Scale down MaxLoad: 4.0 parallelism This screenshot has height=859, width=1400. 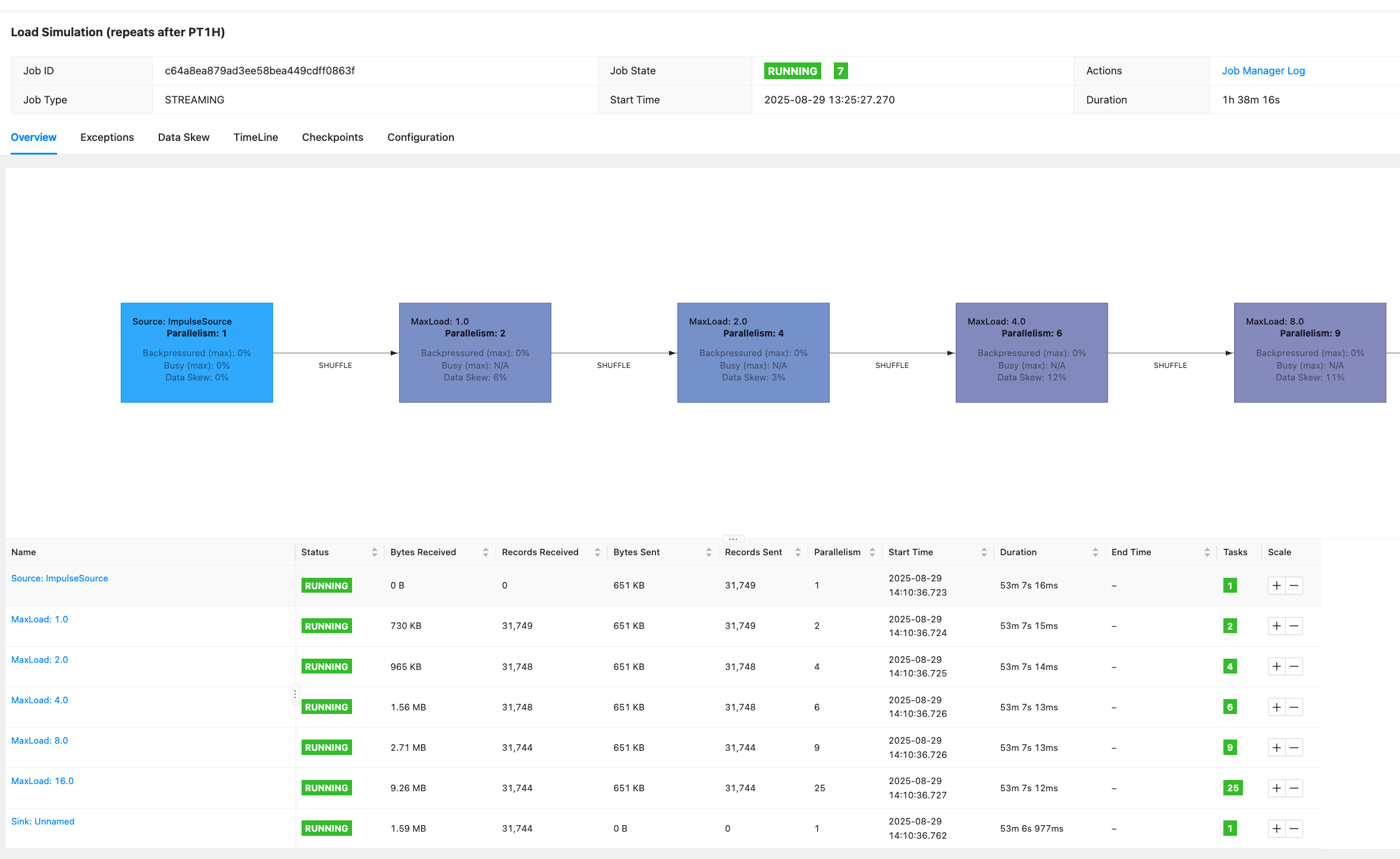pyautogui.click(x=1294, y=707)
